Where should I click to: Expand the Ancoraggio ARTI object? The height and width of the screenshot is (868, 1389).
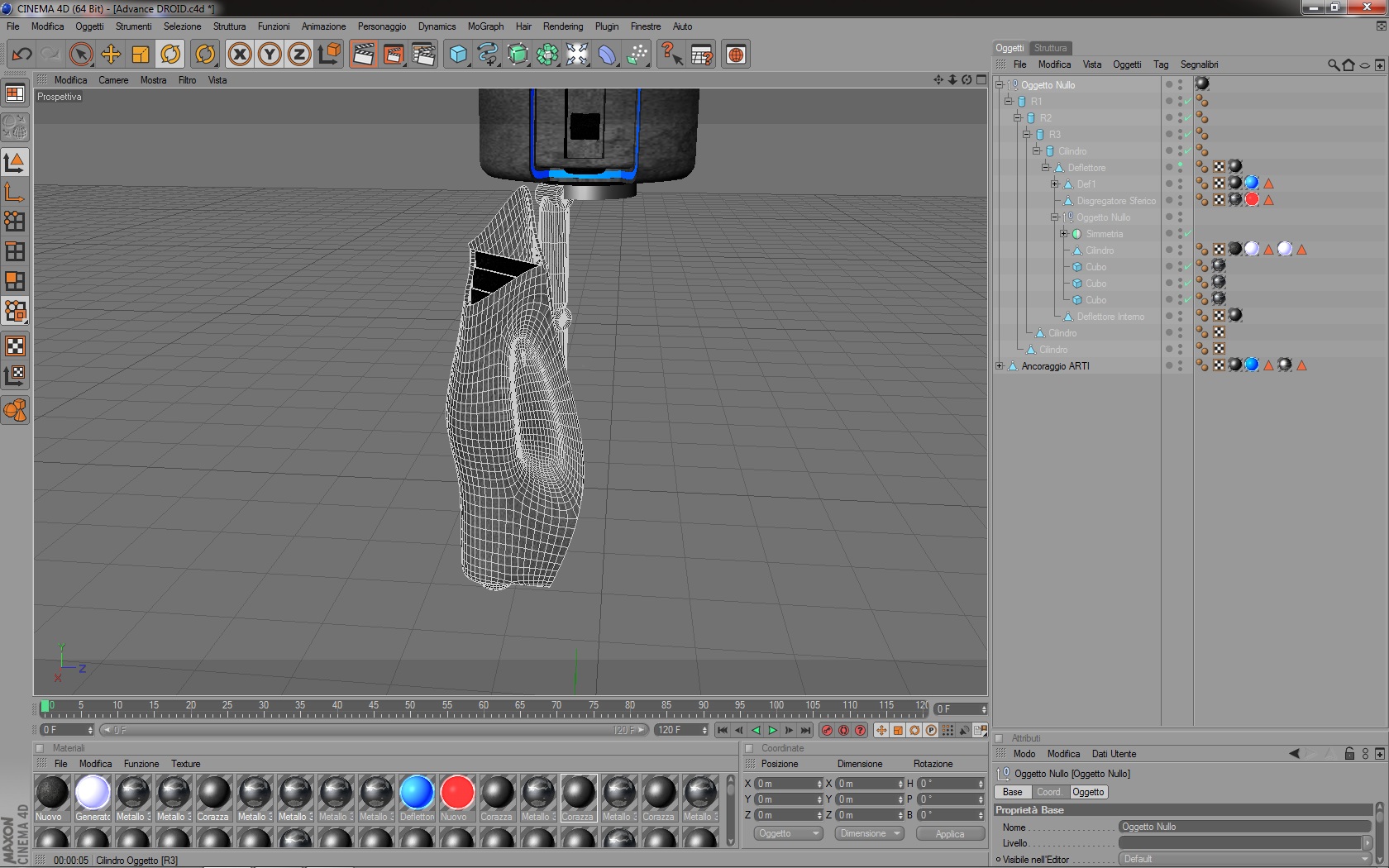[999, 366]
